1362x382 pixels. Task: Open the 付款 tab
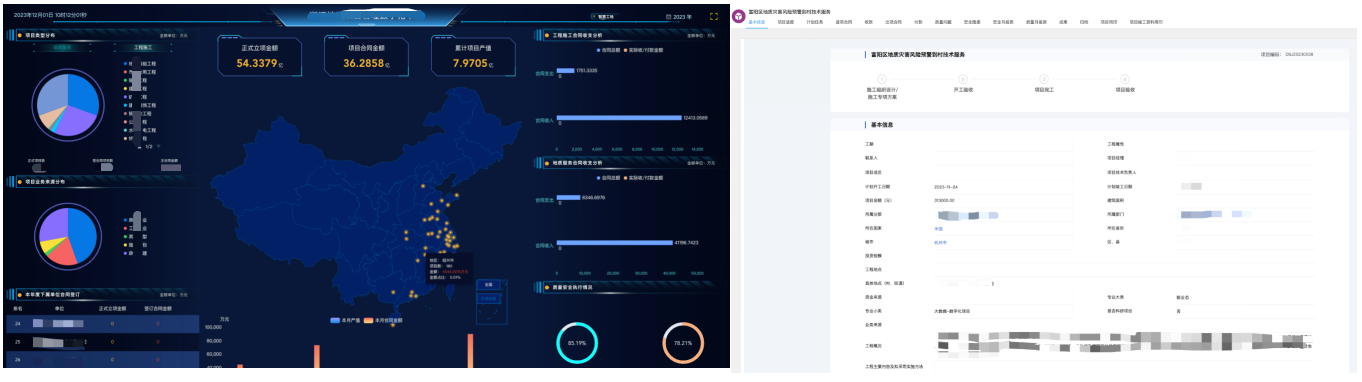918,21
